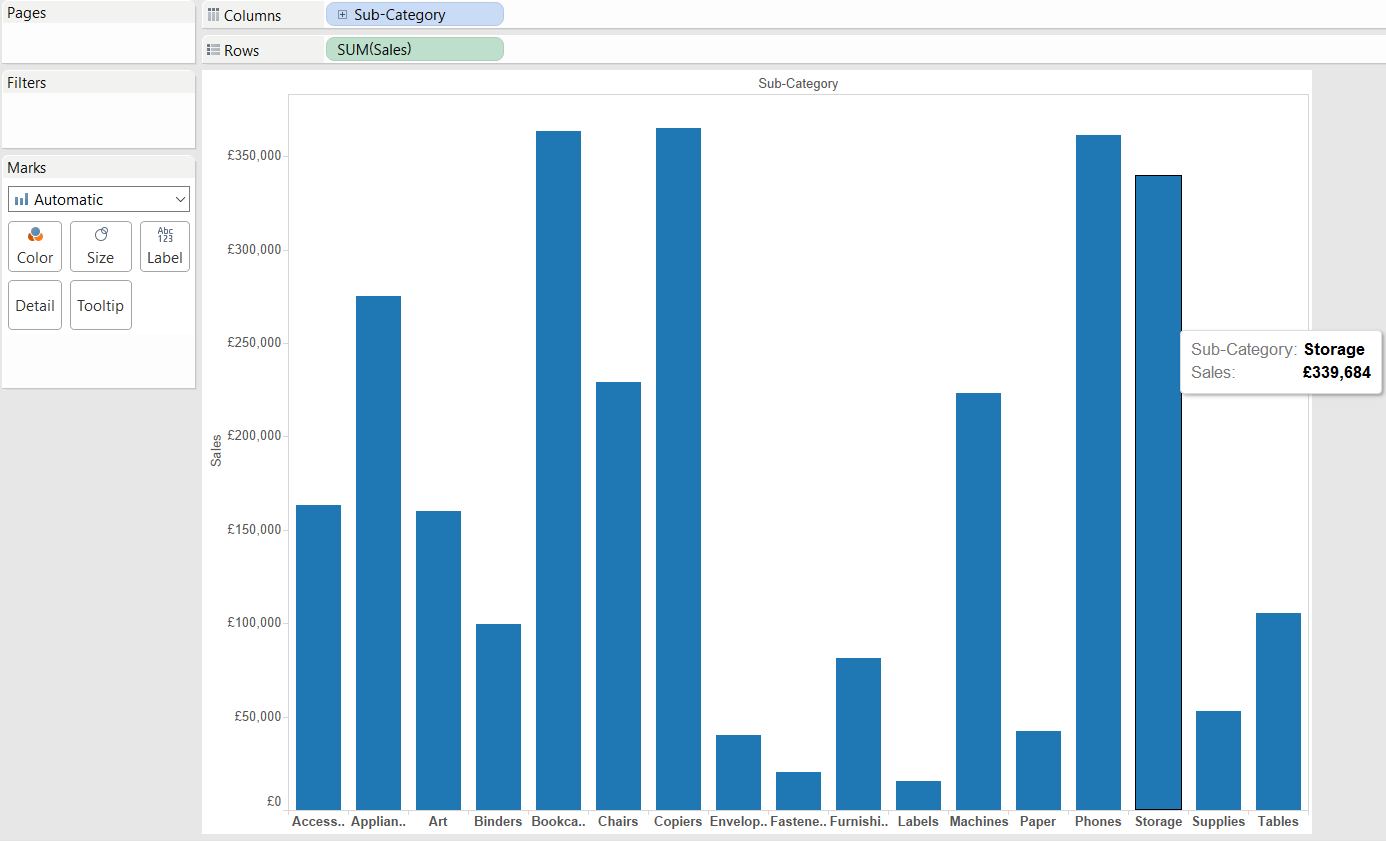Click the Tables bar

pyautogui.click(x=1278, y=711)
